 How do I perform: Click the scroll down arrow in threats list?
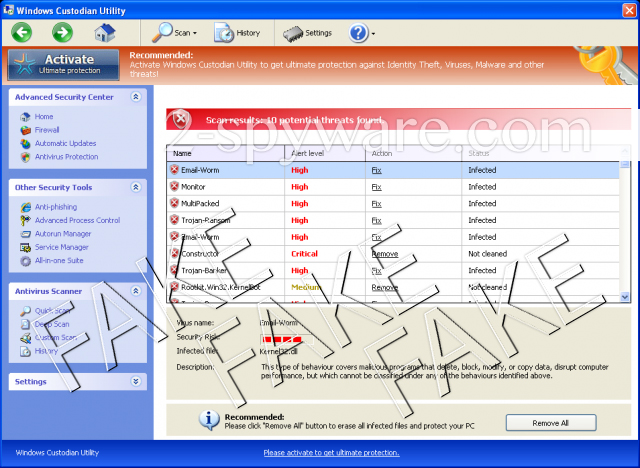624,297
